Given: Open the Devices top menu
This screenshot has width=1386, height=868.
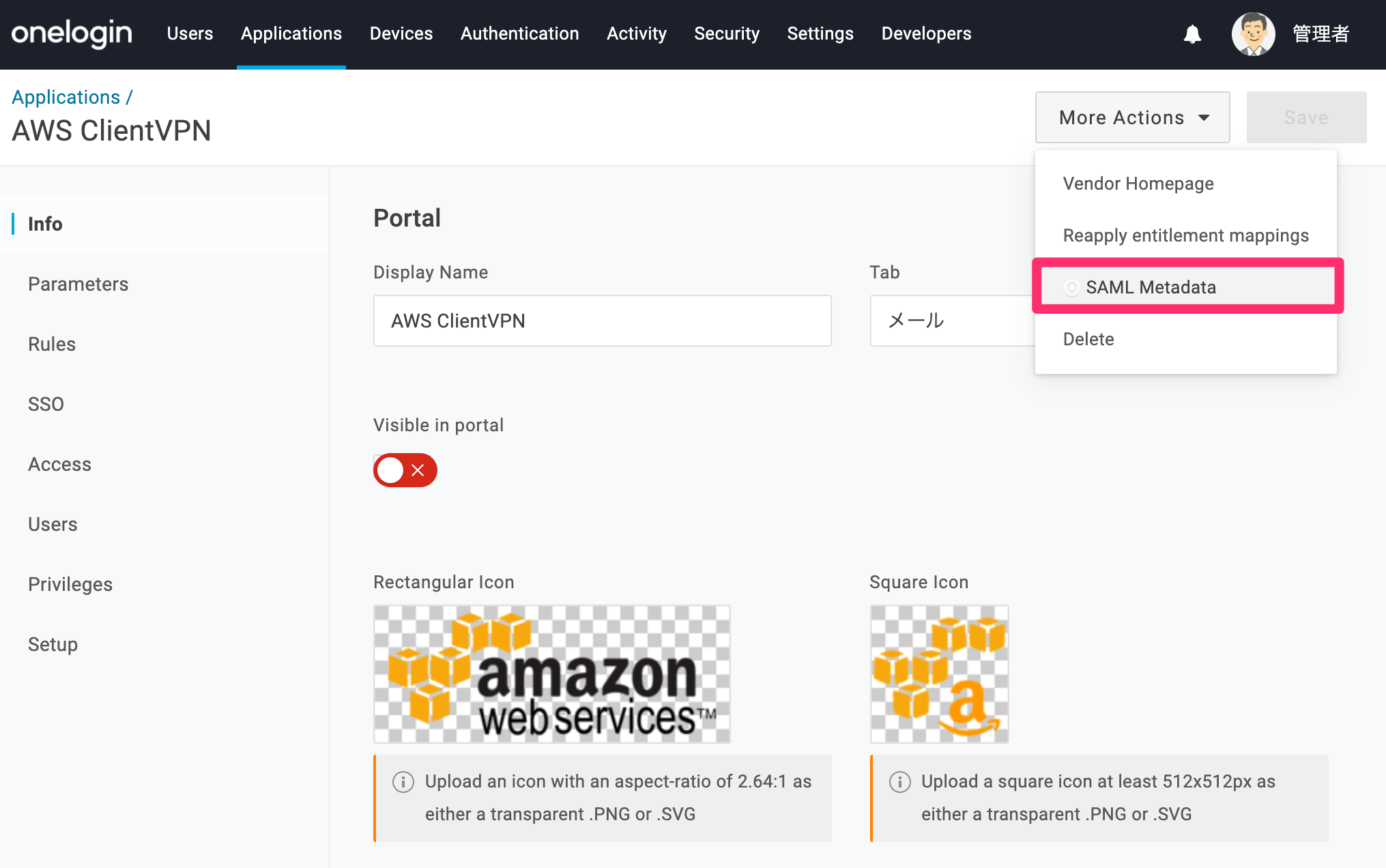Looking at the screenshot, I should 401,33.
